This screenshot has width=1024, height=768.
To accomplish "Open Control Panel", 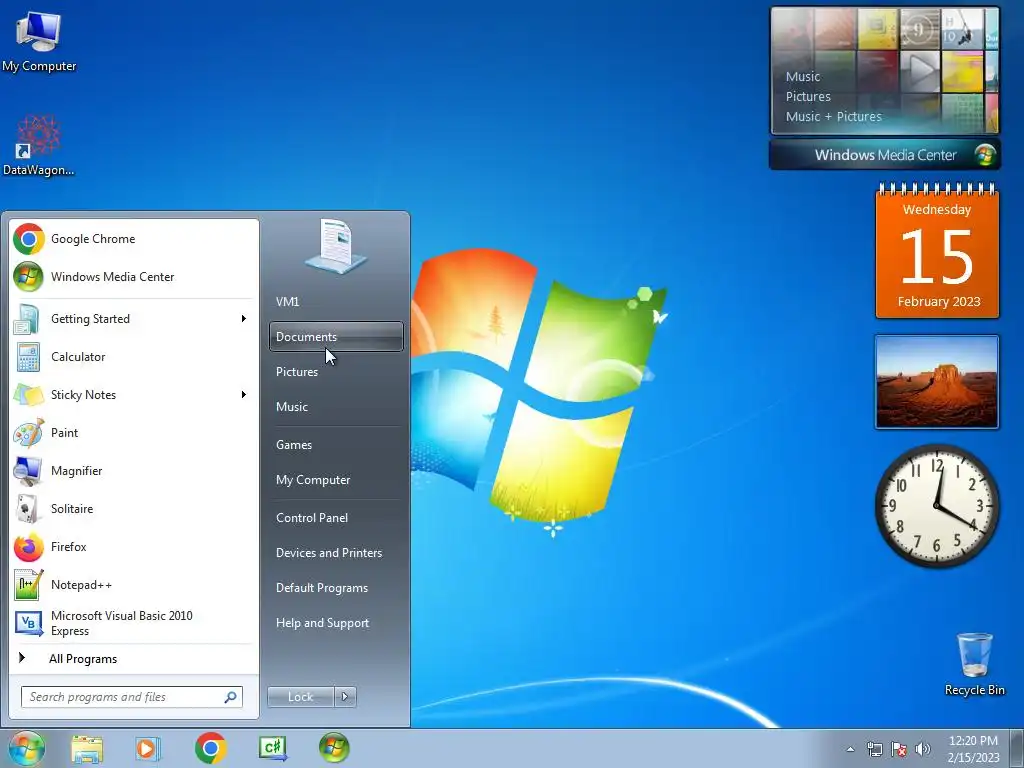I will tap(336, 518).
